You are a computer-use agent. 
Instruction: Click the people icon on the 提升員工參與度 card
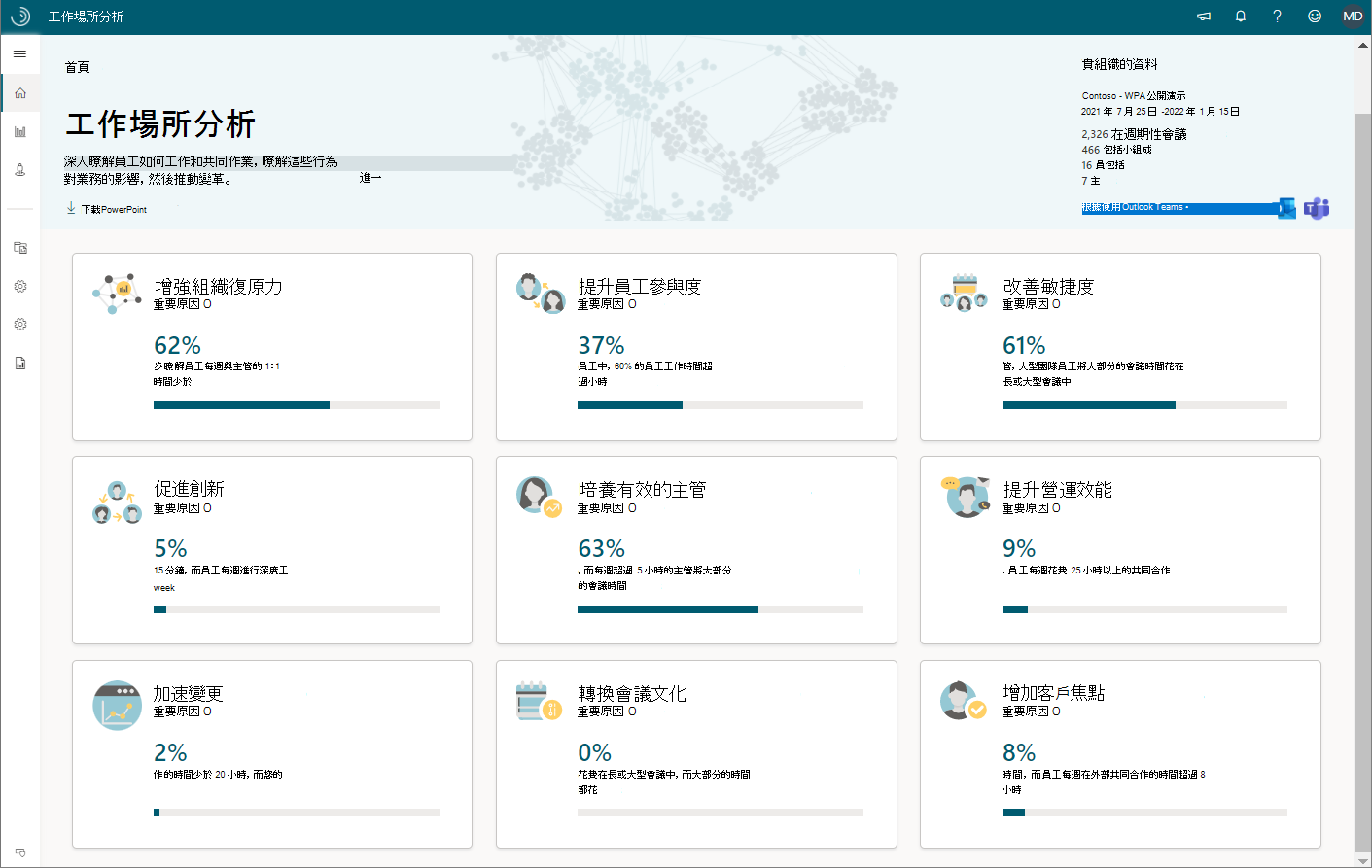pyautogui.click(x=541, y=293)
